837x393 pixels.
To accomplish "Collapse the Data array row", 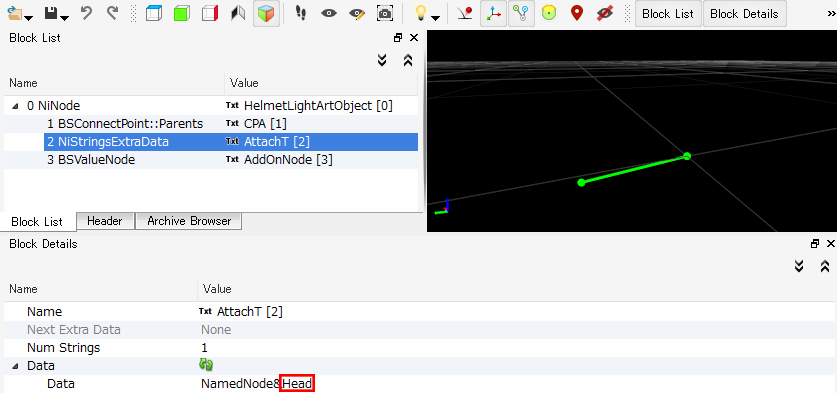I will tap(14, 366).
